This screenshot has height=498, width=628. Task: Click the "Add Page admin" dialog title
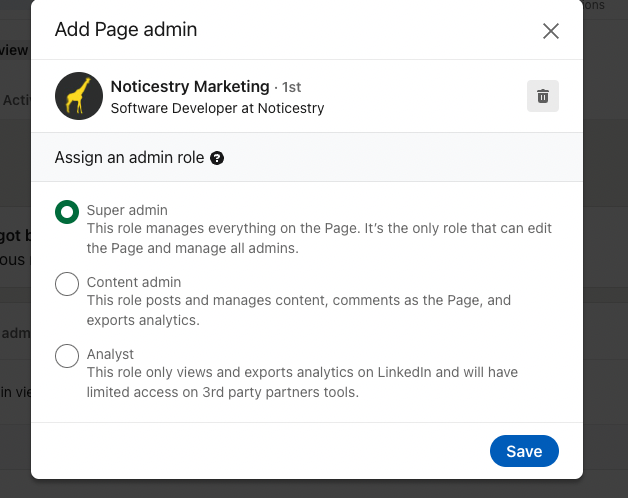pos(126,29)
